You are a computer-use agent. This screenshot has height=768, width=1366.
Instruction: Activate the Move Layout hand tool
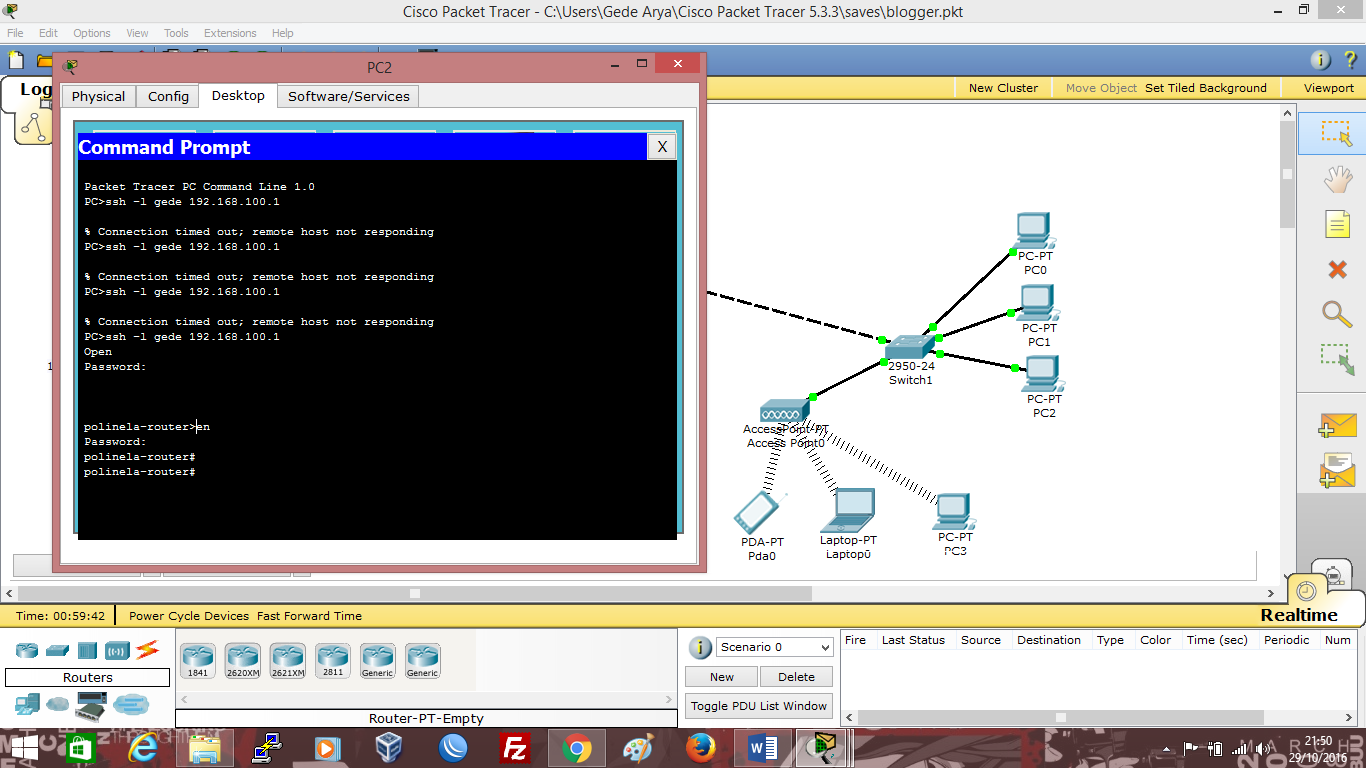1337,180
